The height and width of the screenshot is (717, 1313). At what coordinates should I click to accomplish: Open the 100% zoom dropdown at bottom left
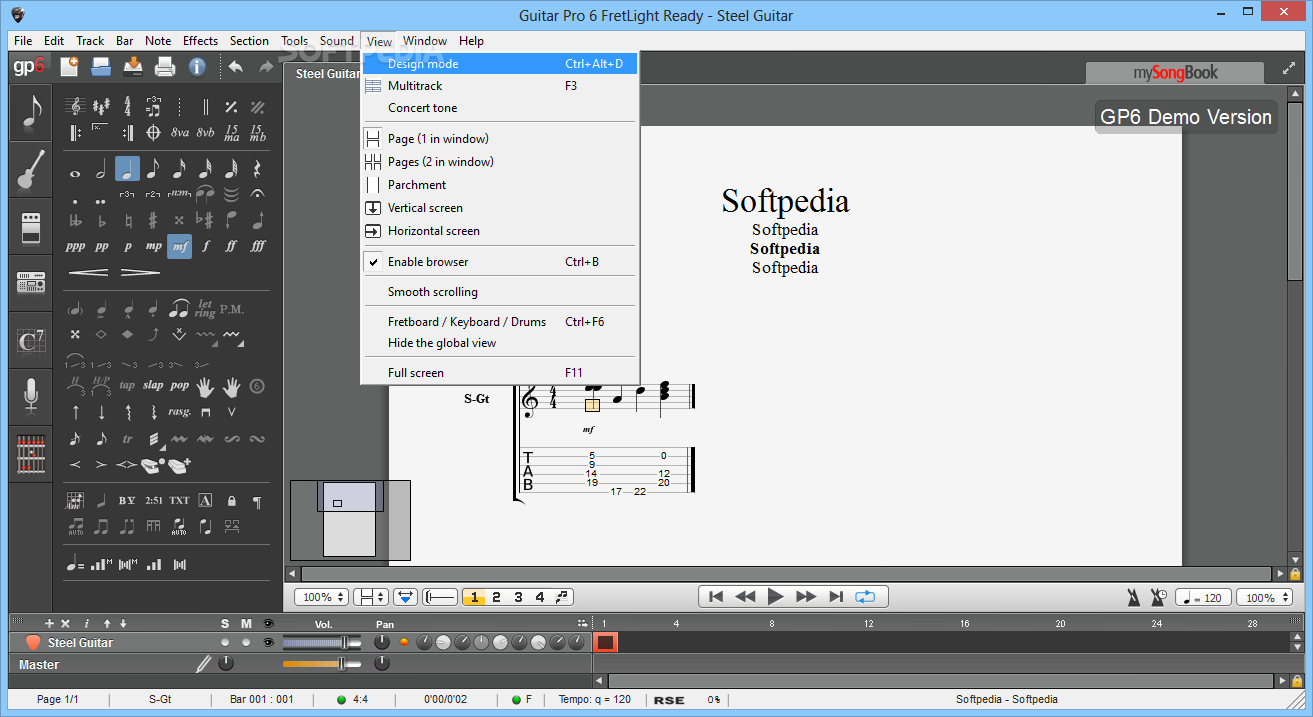click(x=322, y=597)
